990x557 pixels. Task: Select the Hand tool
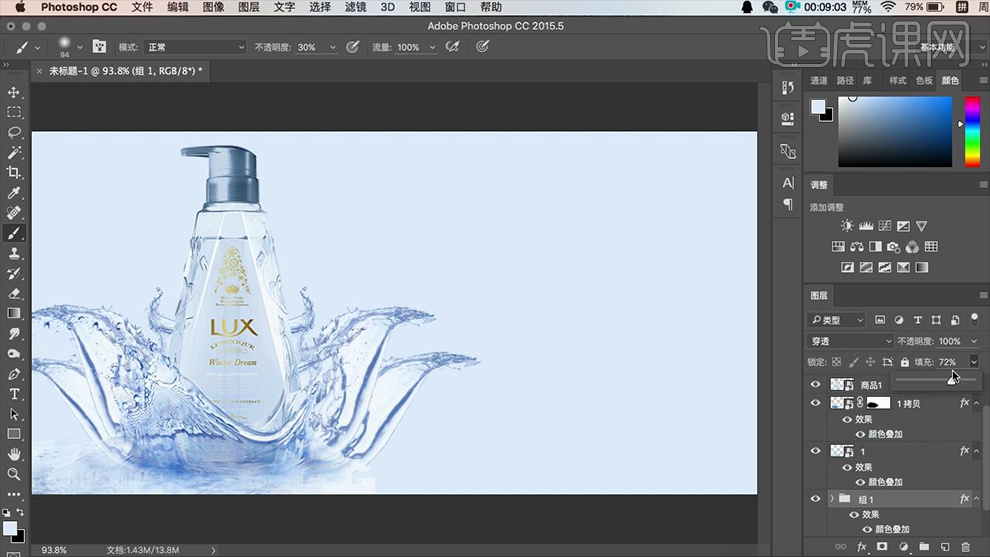(x=14, y=454)
